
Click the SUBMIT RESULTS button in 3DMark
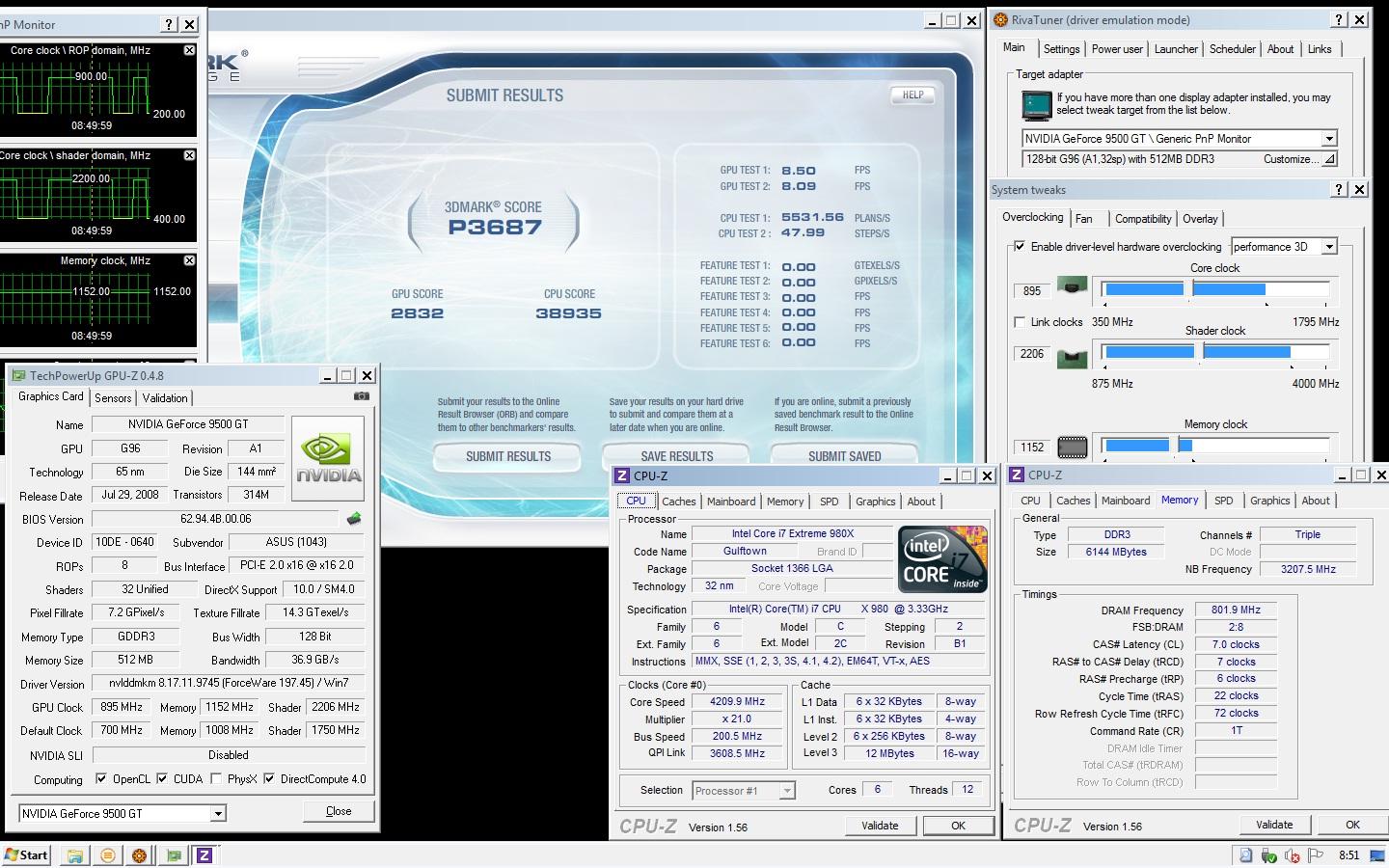(x=508, y=456)
